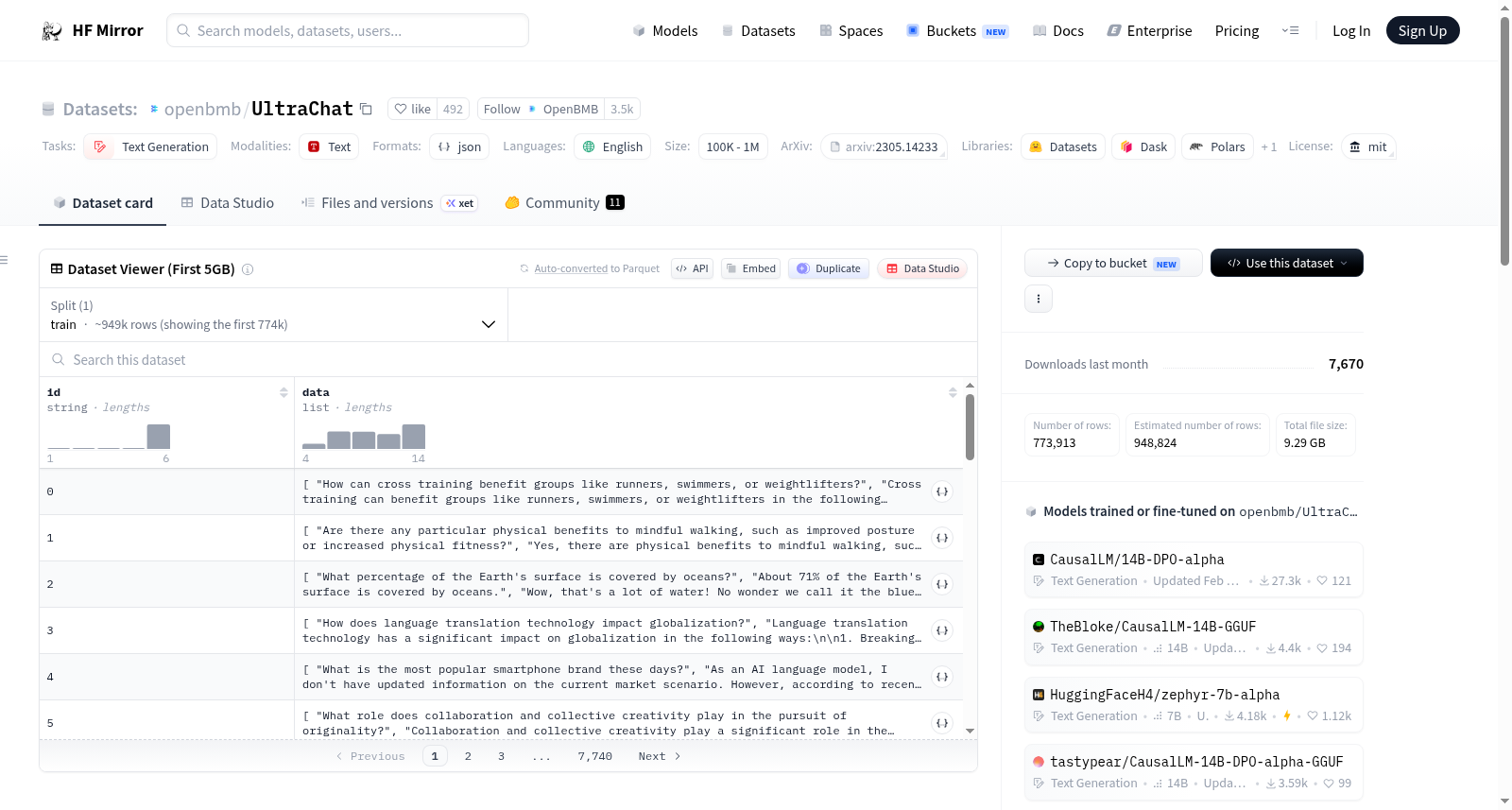This screenshot has height=810, width=1512.
Task: Like the UltraChat dataset
Action: coord(413,109)
